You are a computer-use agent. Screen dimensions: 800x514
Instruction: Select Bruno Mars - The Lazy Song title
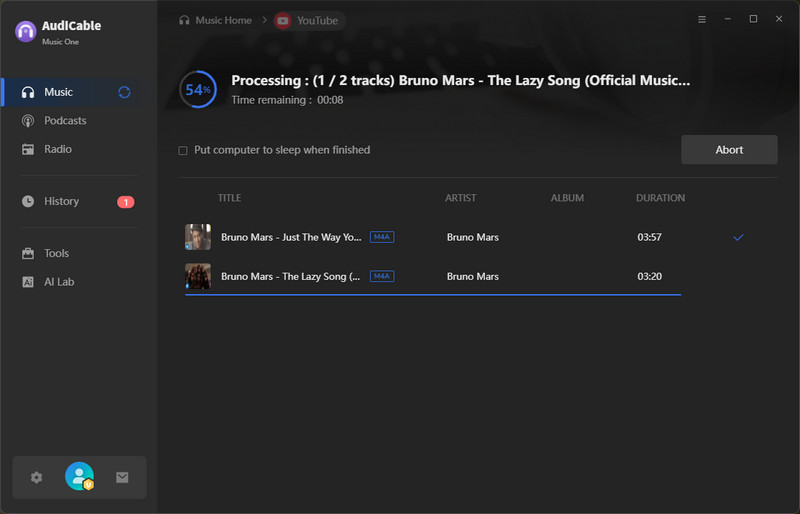(290, 277)
